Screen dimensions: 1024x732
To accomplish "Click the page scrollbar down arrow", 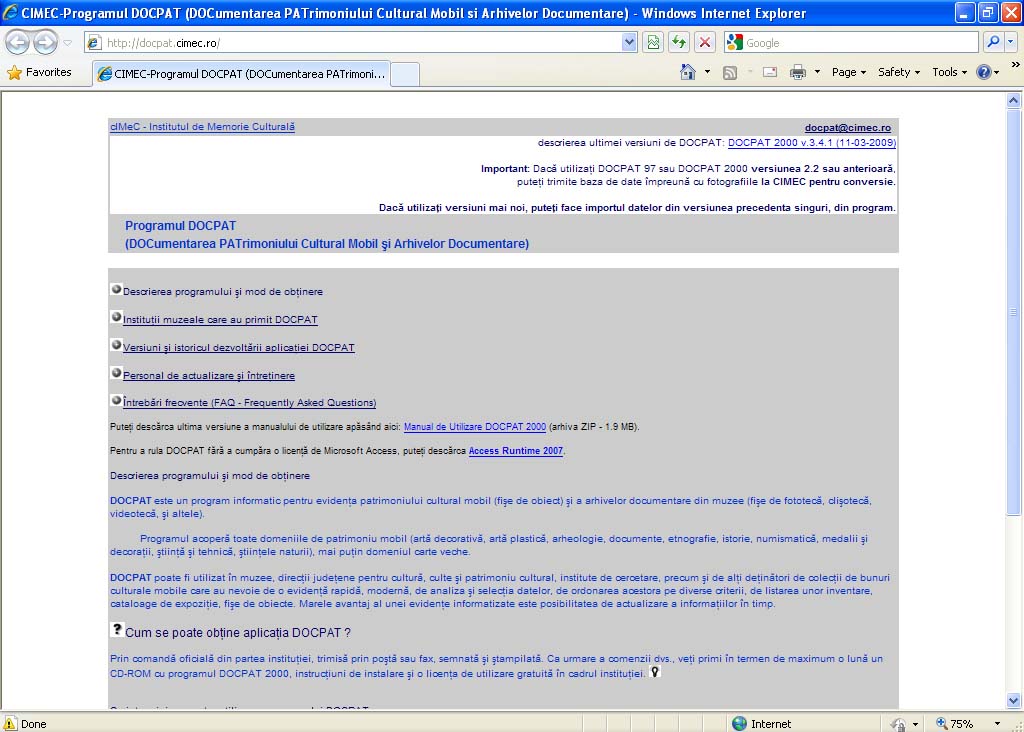I will point(1014,701).
